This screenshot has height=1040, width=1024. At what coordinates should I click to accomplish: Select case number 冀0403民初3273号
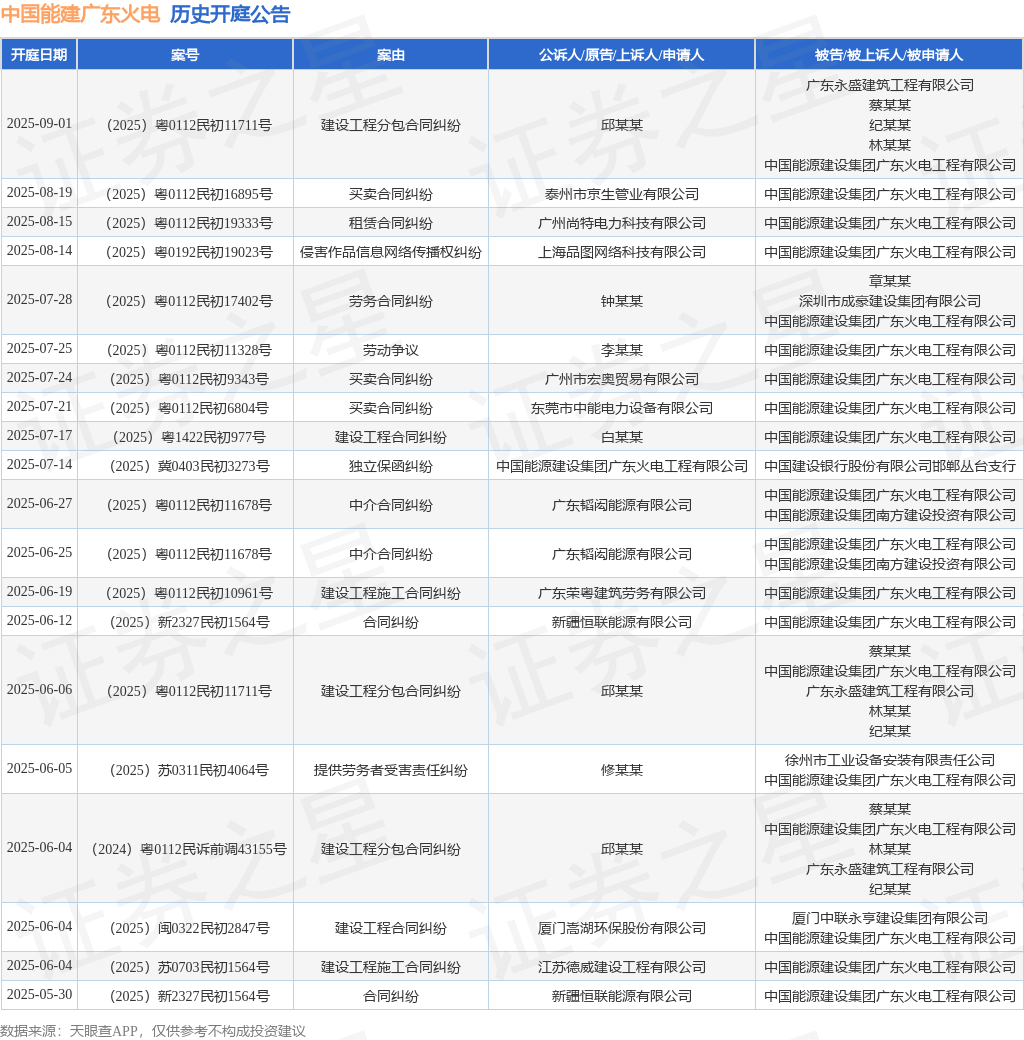click(x=189, y=467)
